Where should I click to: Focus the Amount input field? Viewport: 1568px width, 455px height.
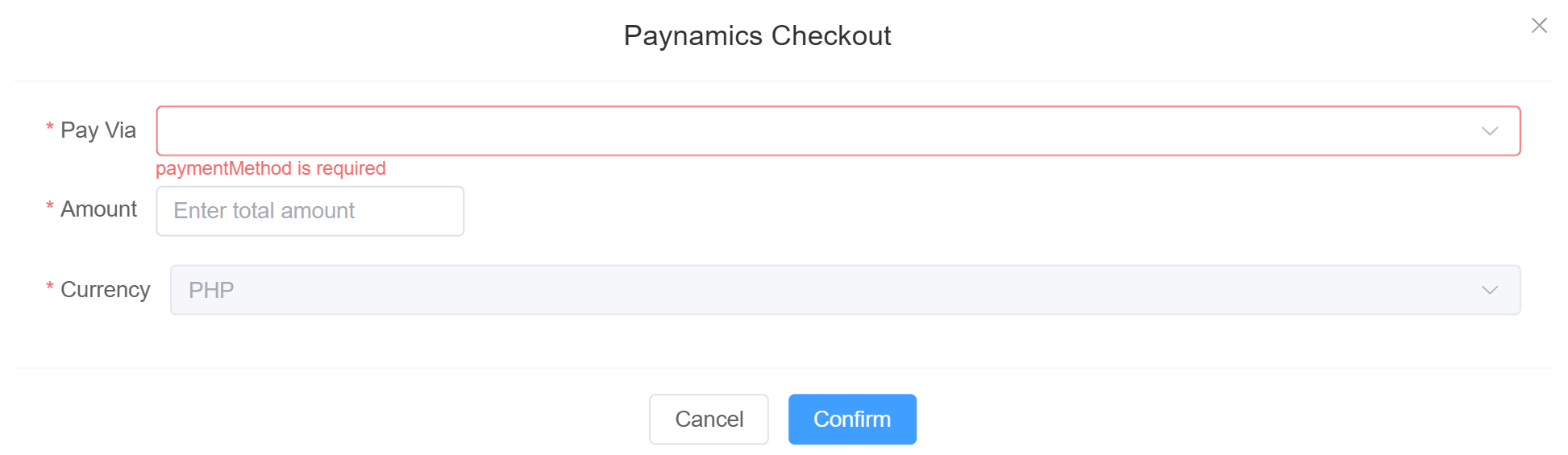click(x=310, y=211)
